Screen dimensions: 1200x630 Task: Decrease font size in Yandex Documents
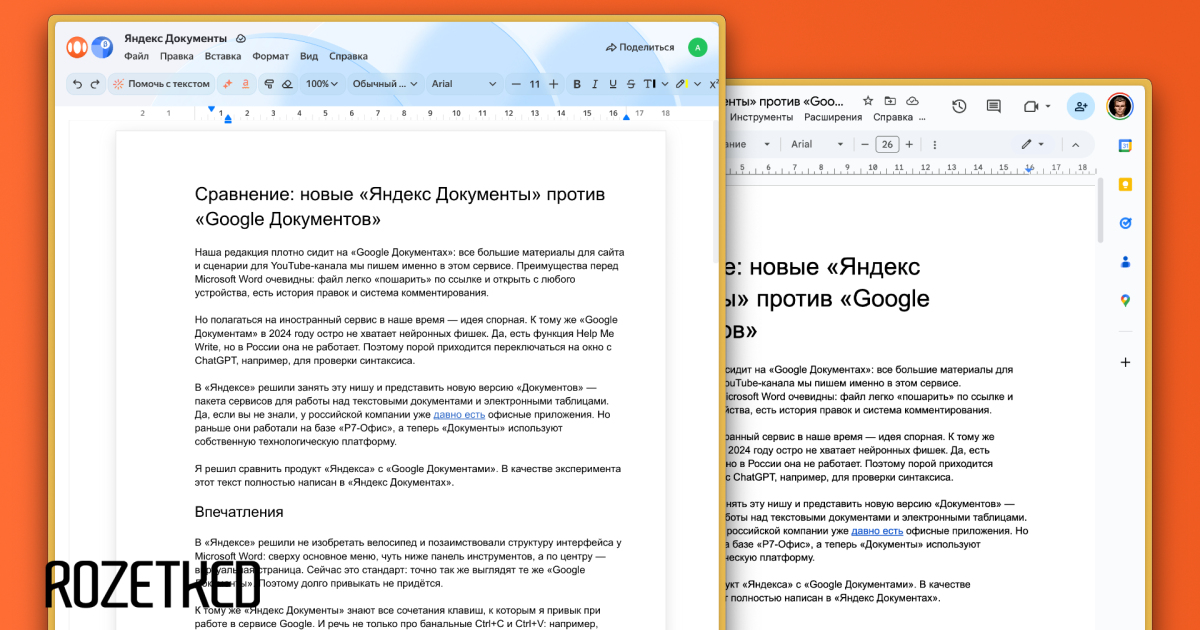pyautogui.click(x=517, y=84)
